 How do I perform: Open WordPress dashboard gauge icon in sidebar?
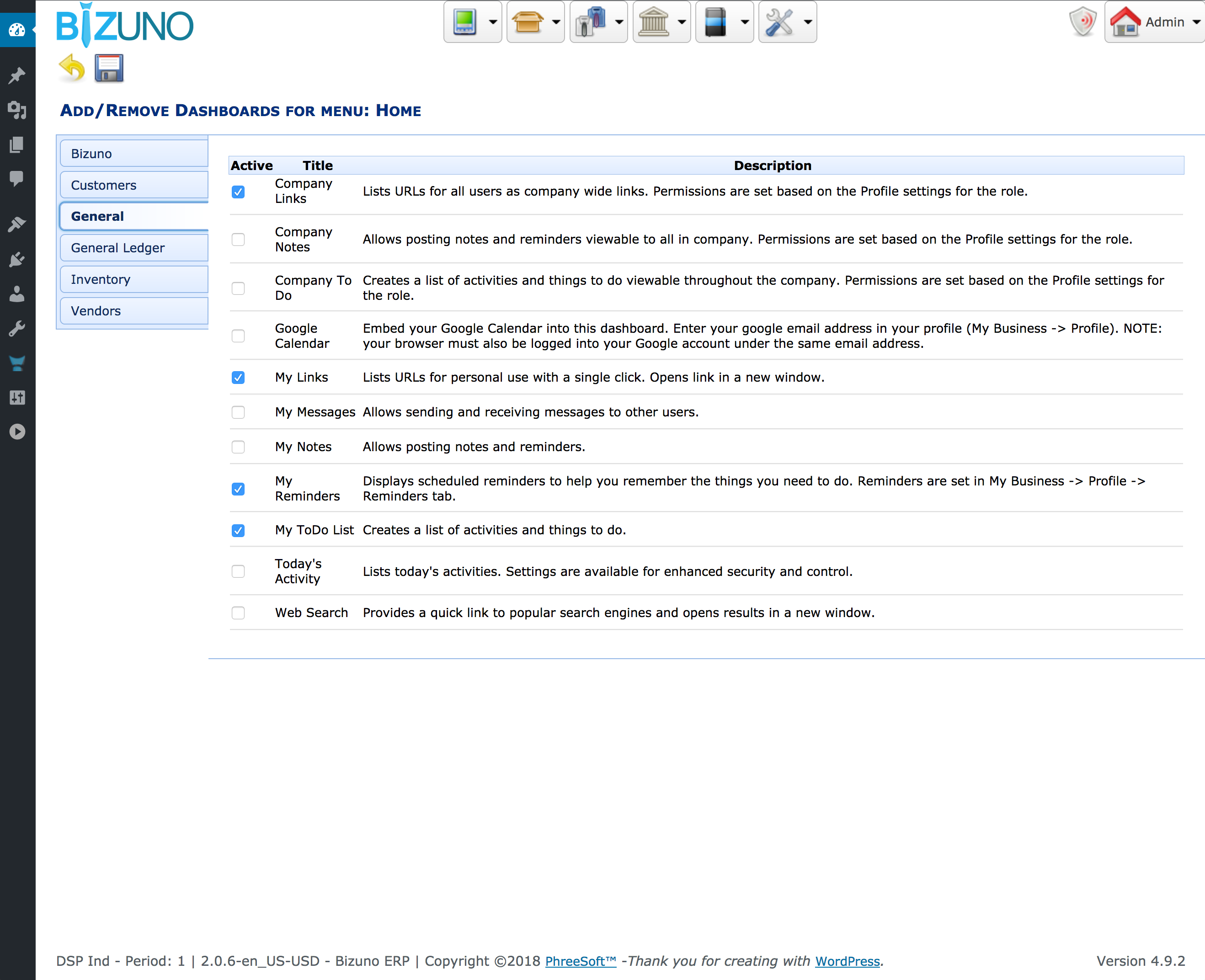(x=17, y=30)
